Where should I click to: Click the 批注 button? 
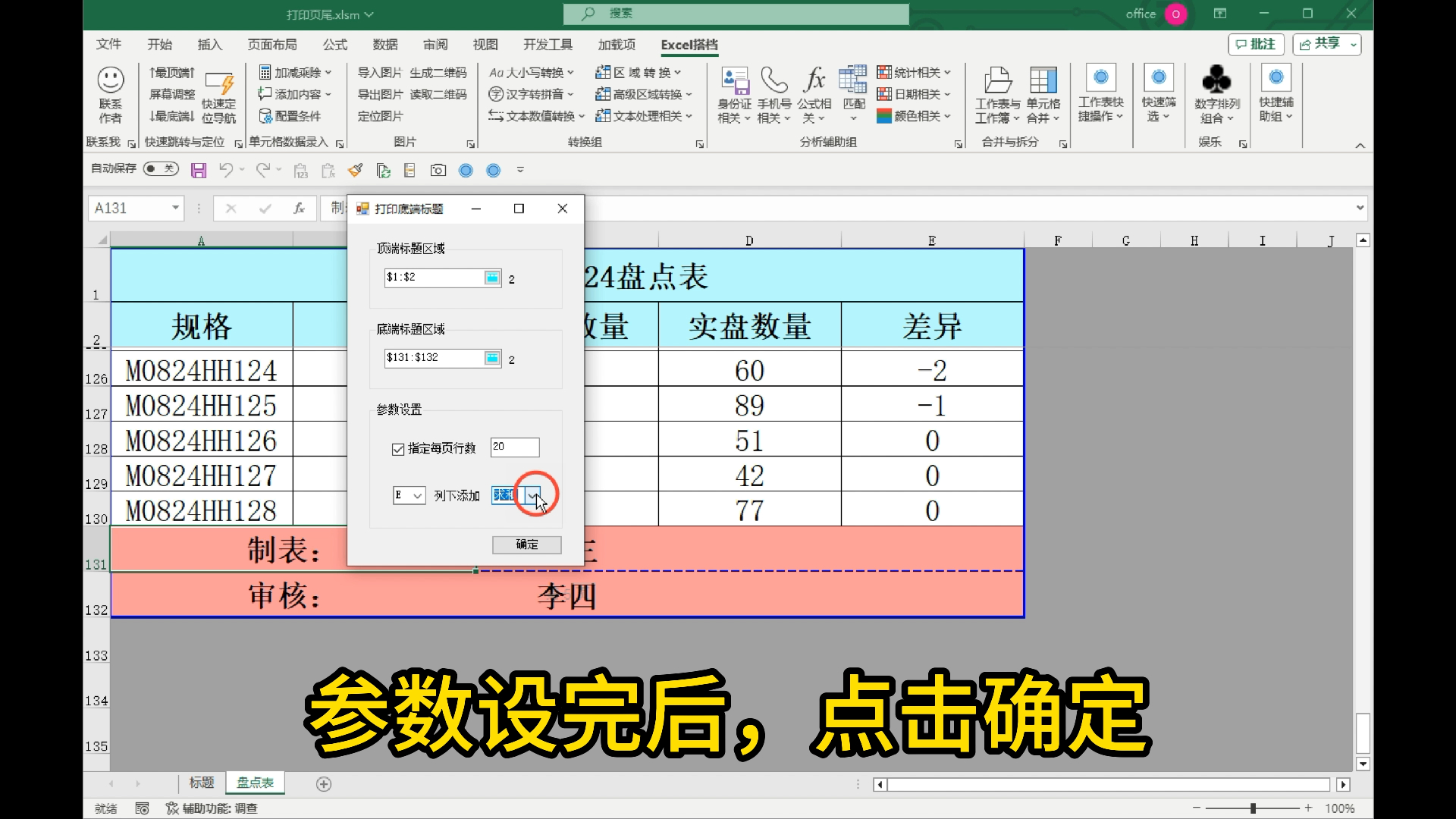(1256, 44)
